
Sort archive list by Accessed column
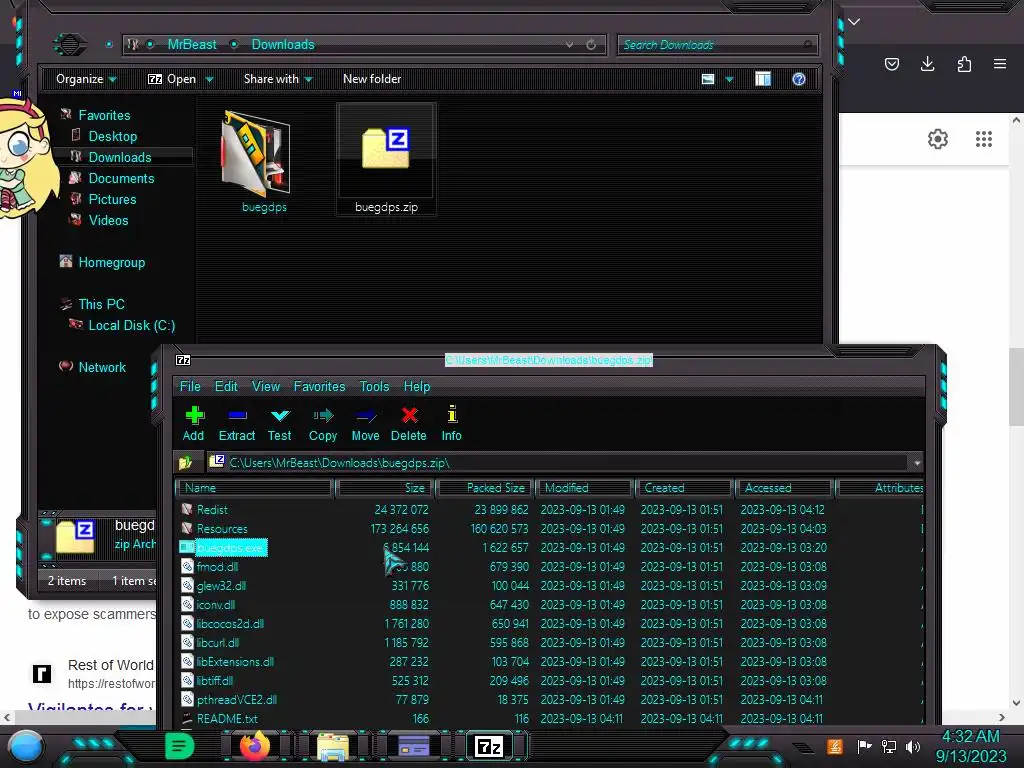[784, 488]
